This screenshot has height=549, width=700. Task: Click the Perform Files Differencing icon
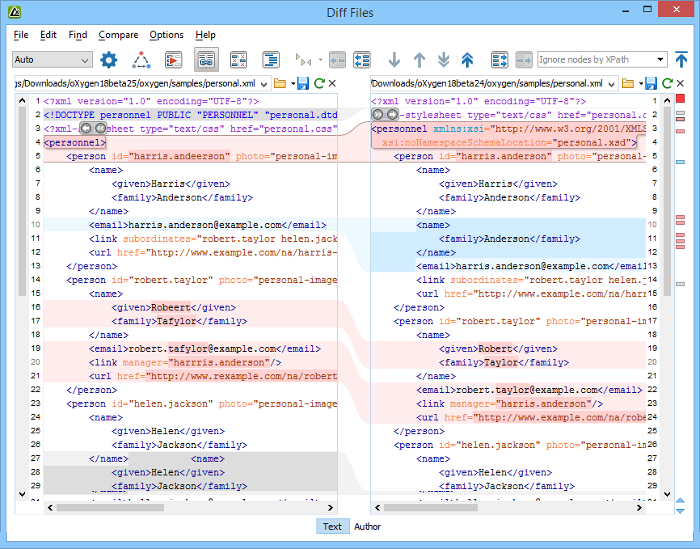coord(172,60)
